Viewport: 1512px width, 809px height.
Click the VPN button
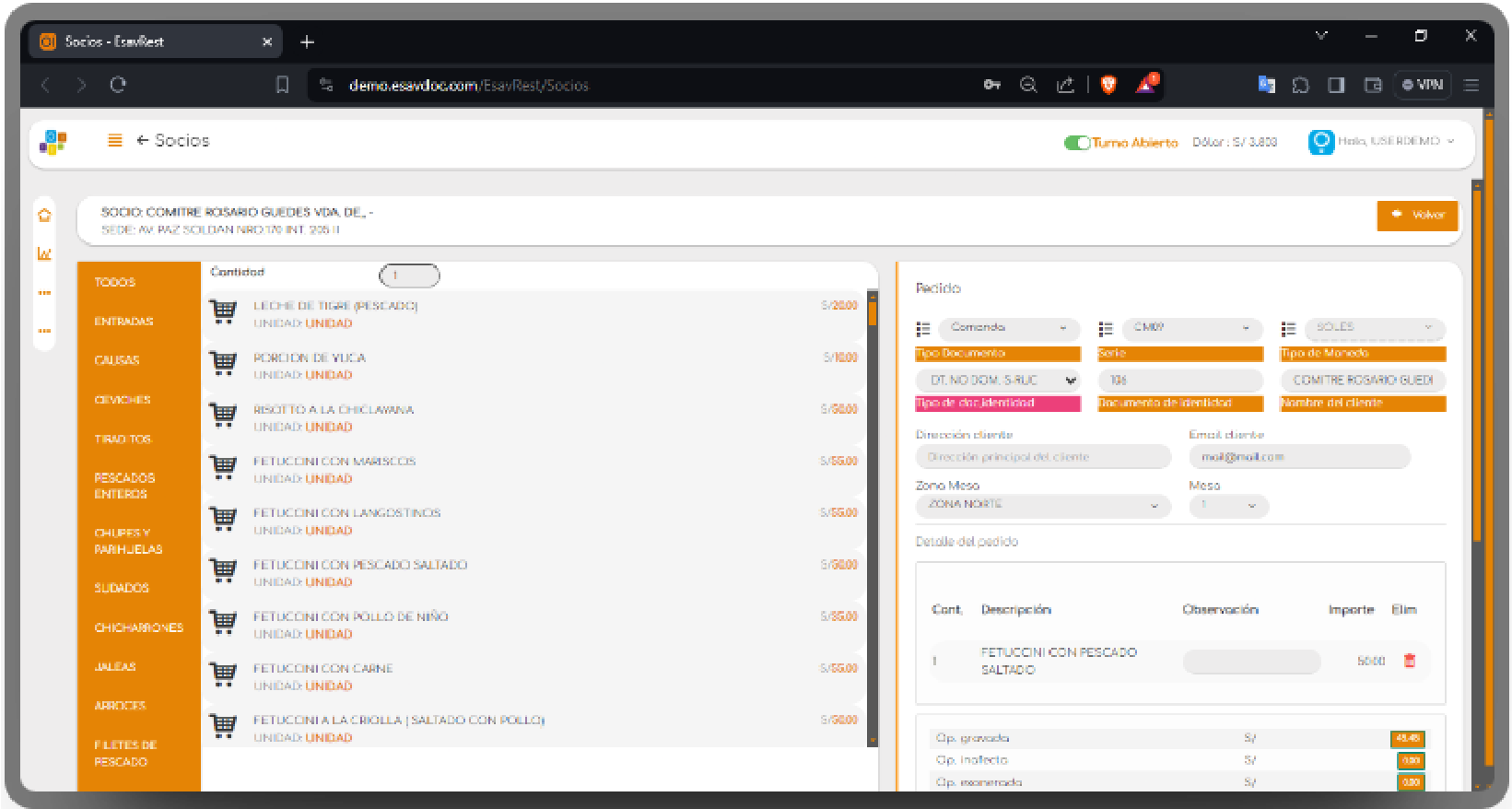pyautogui.click(x=1423, y=85)
